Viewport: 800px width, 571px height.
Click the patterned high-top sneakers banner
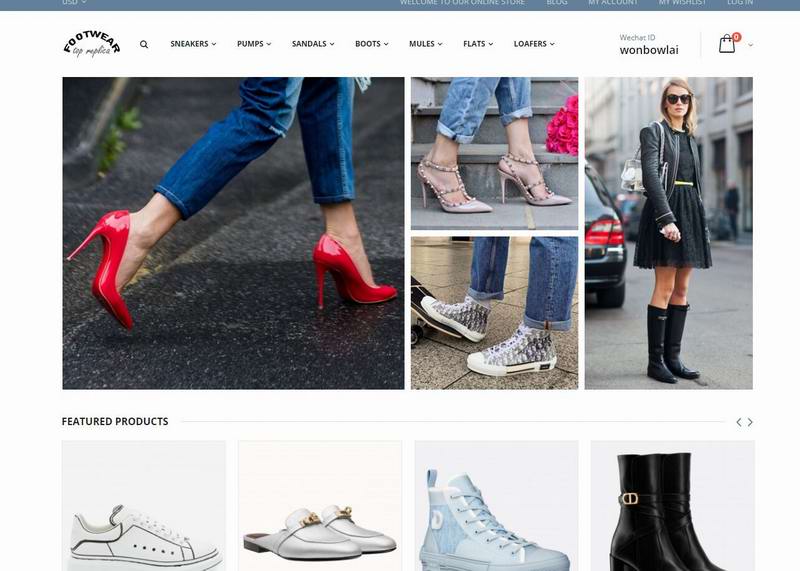(494, 312)
